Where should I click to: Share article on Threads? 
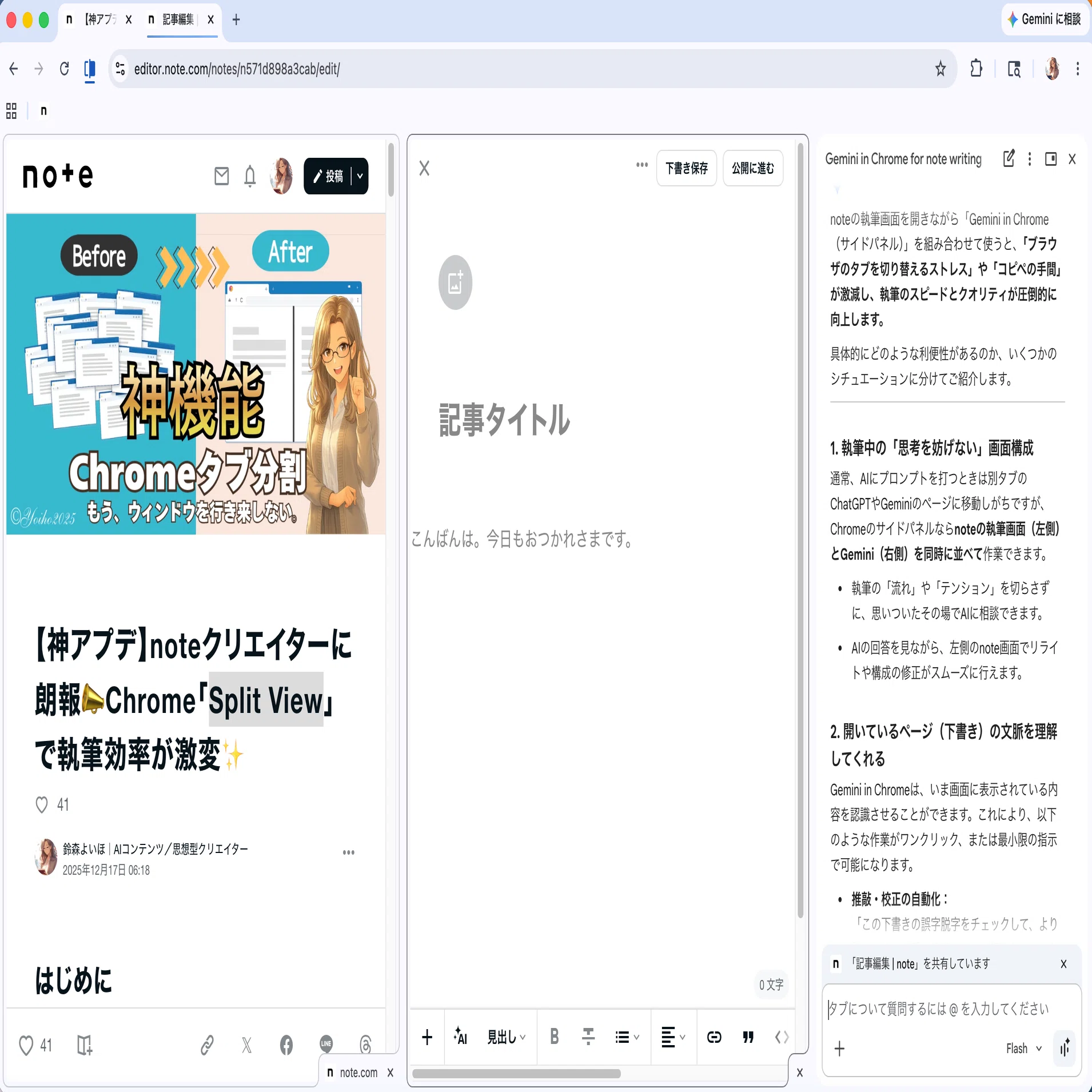click(x=365, y=1044)
